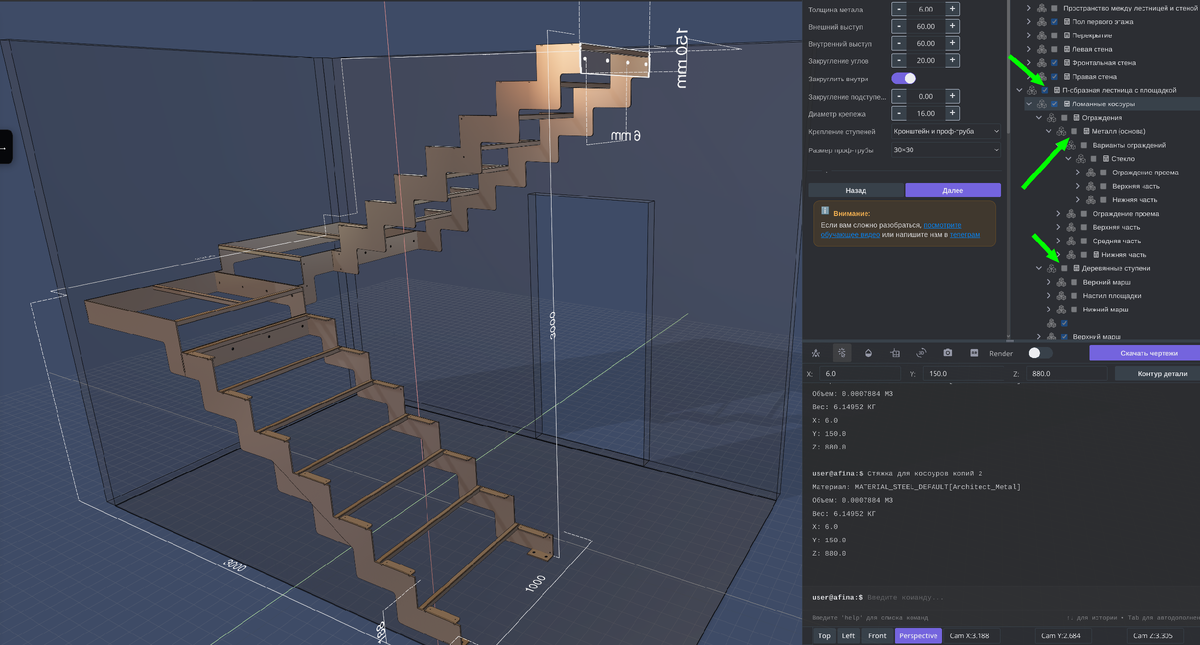The image size is (1200, 645).
Task: Click the bounding box dimensions icon
Action: point(895,353)
